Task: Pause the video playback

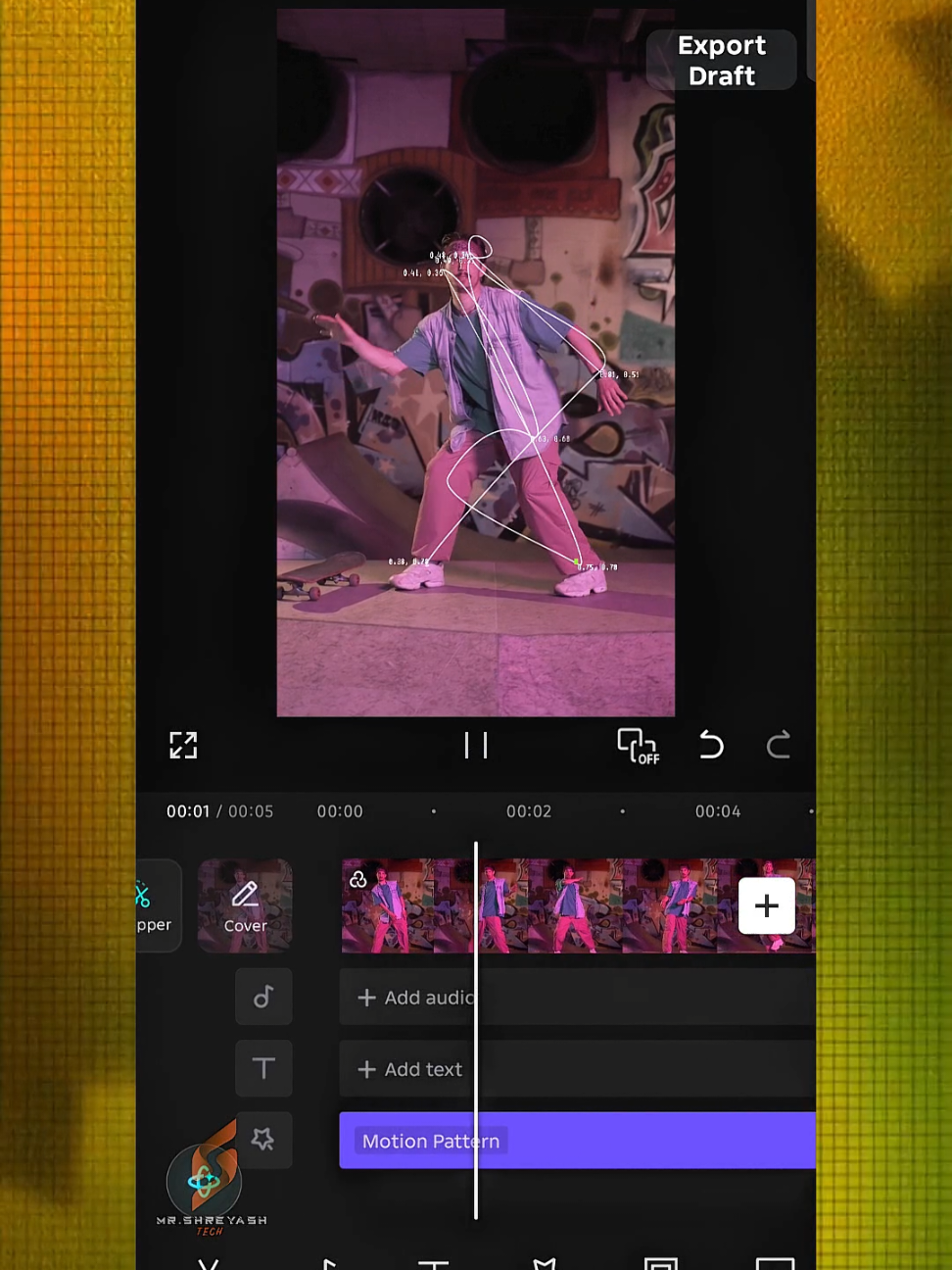Action: [476, 746]
